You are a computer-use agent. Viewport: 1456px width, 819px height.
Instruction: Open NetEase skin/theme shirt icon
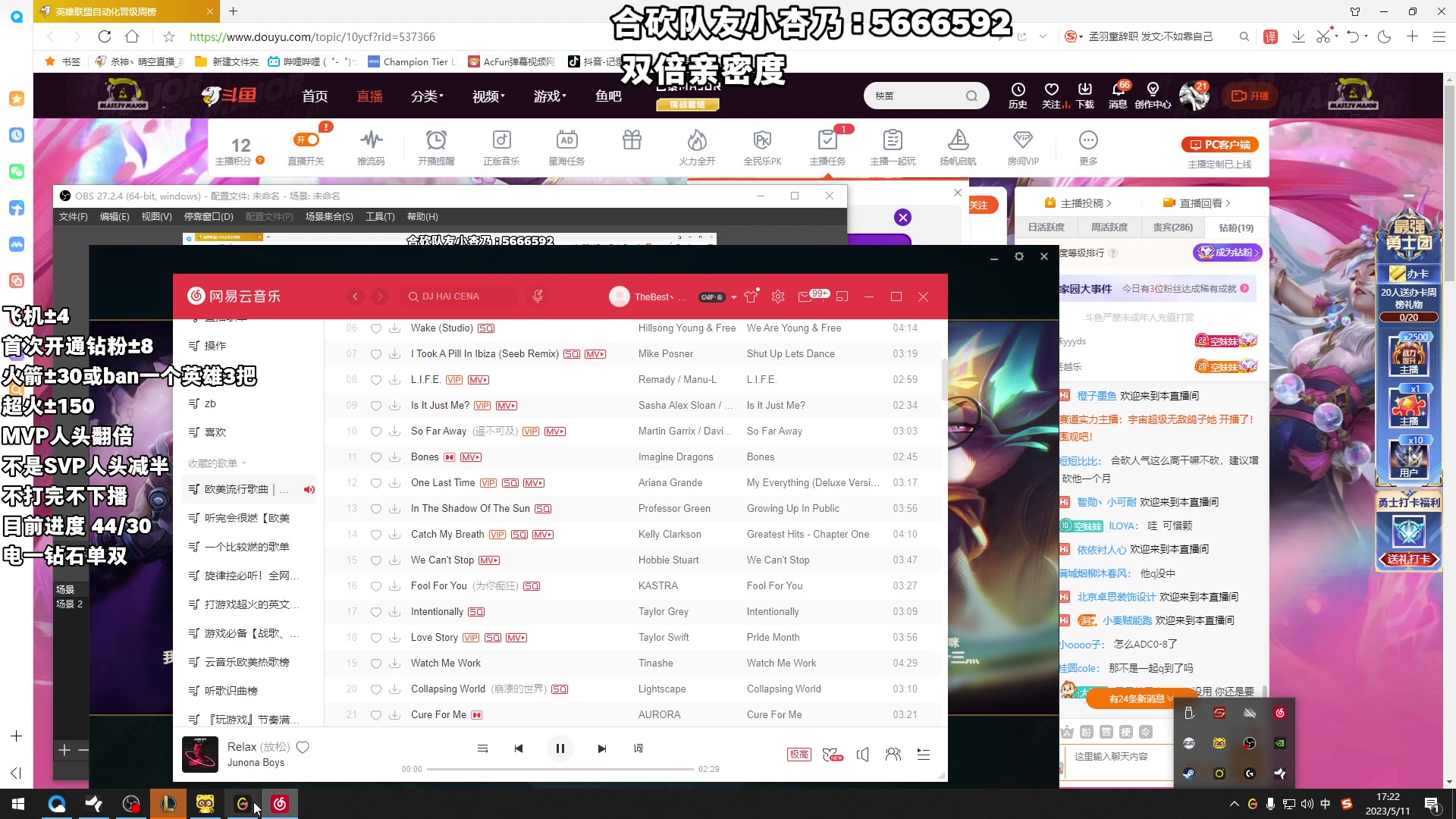(752, 297)
